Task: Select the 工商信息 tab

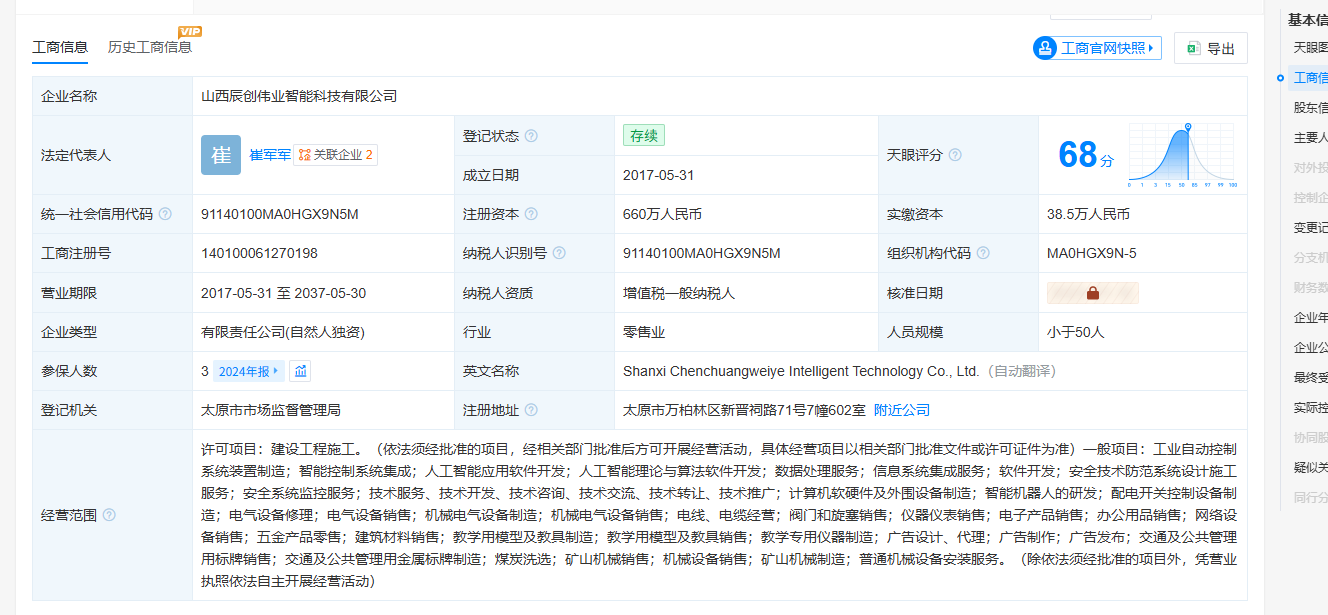Action: coord(60,47)
